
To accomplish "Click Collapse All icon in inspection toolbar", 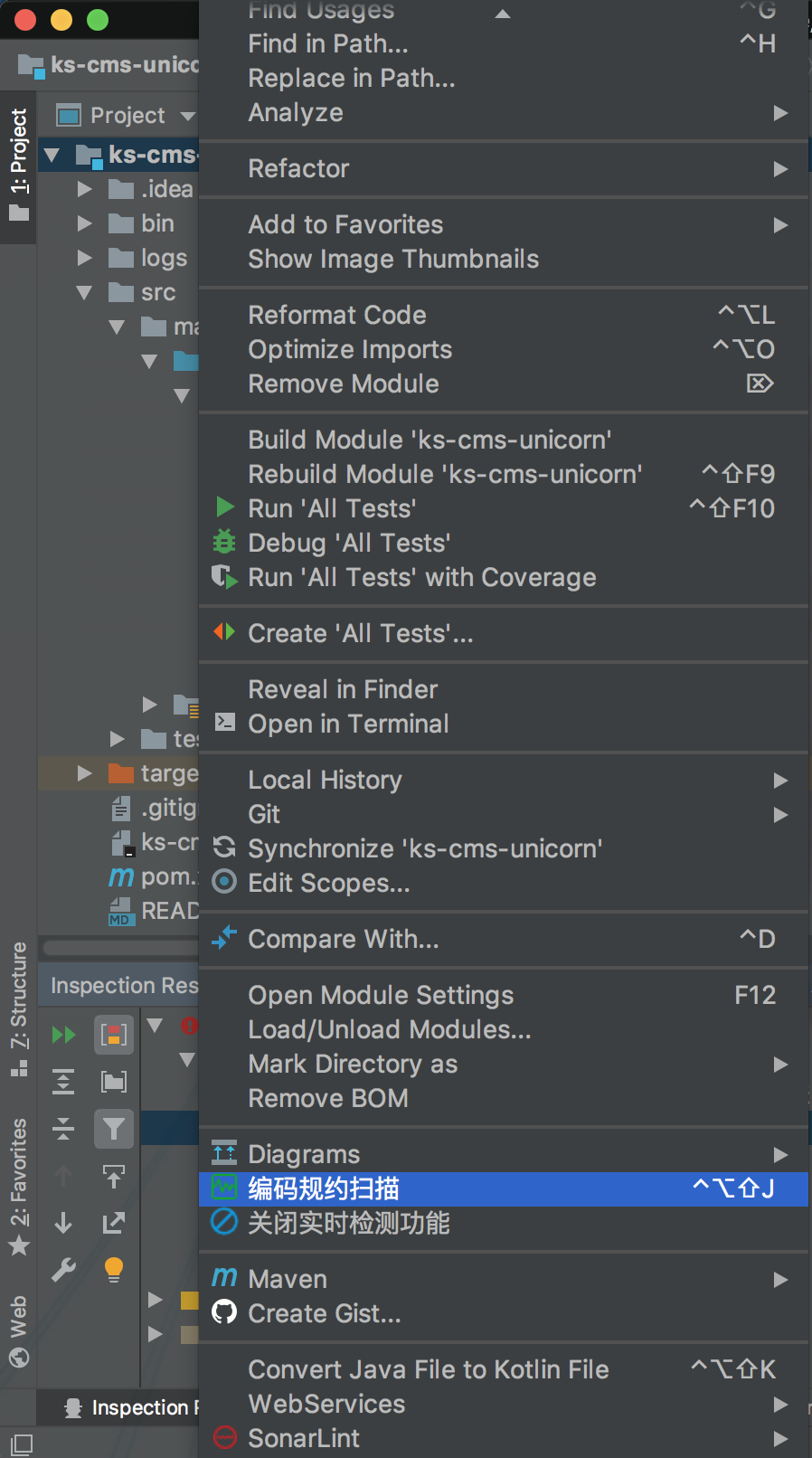I will (x=63, y=1129).
